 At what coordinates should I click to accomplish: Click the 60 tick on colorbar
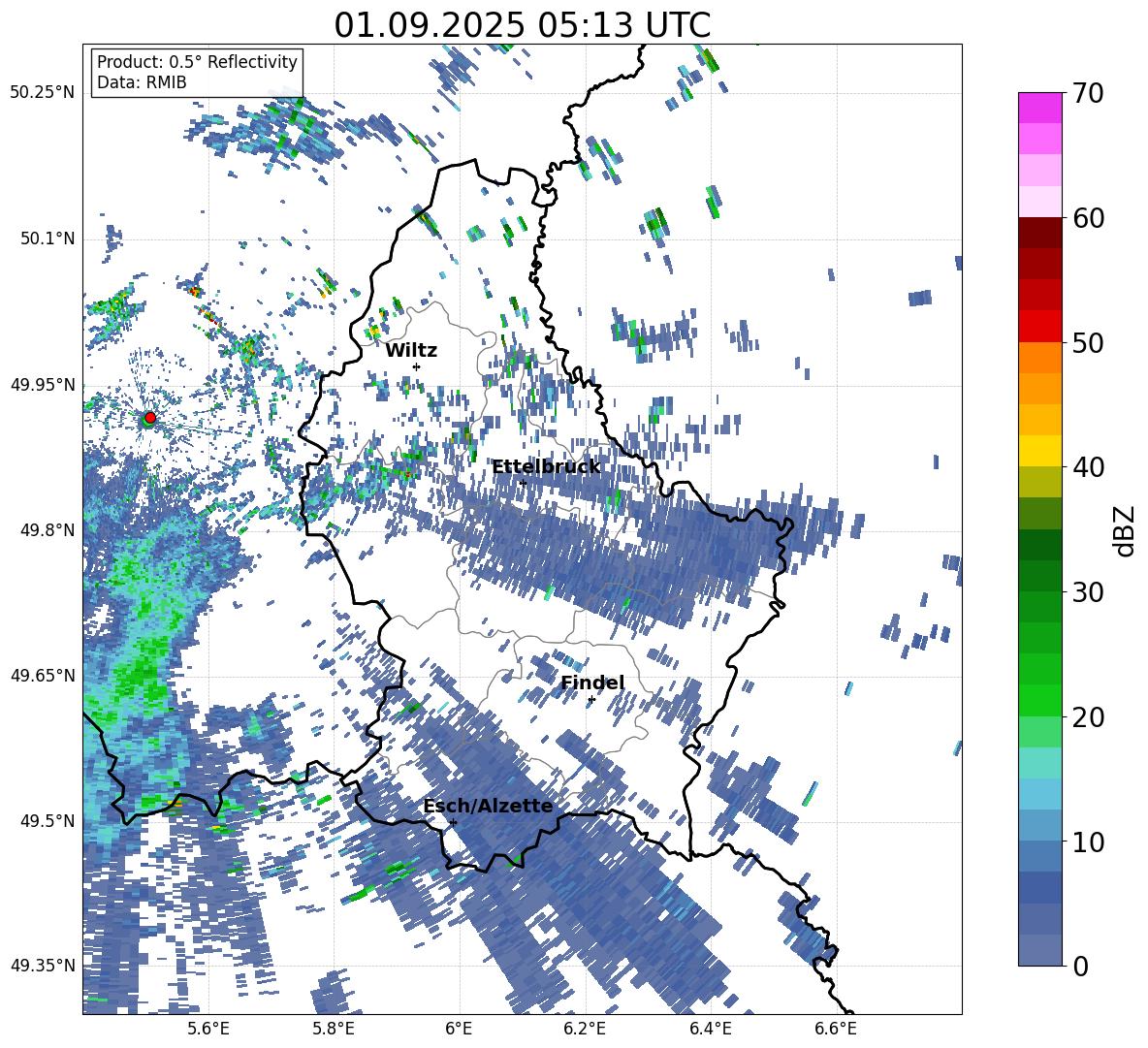[x=1087, y=218]
